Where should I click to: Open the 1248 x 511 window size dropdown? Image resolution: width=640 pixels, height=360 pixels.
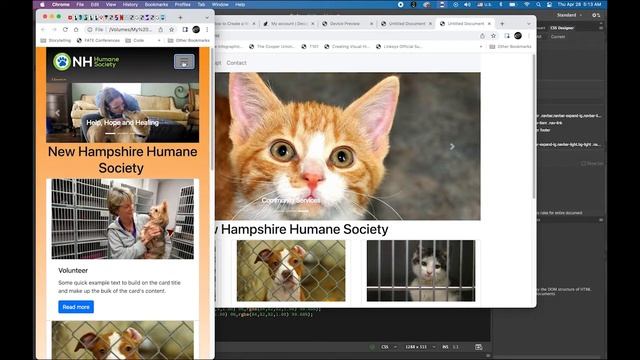[x=420, y=347]
